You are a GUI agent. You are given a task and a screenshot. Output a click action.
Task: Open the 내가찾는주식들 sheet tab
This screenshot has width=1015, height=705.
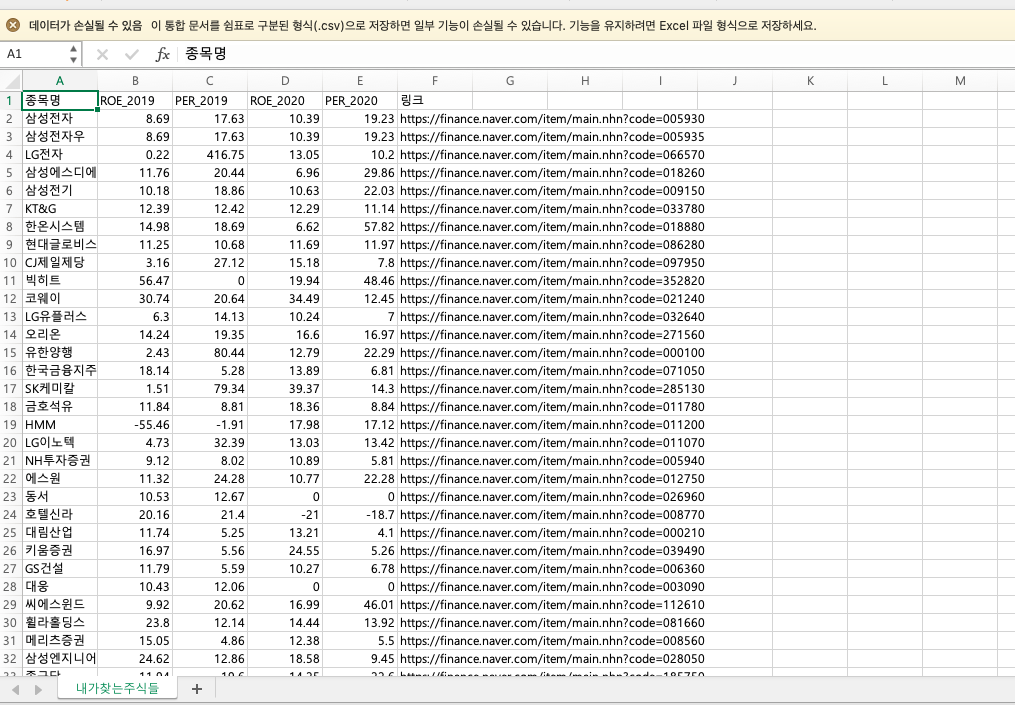pos(117,688)
